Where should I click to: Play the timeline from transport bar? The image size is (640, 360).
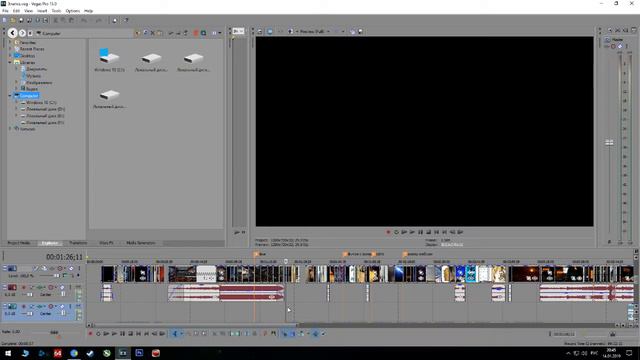[x=114, y=333]
